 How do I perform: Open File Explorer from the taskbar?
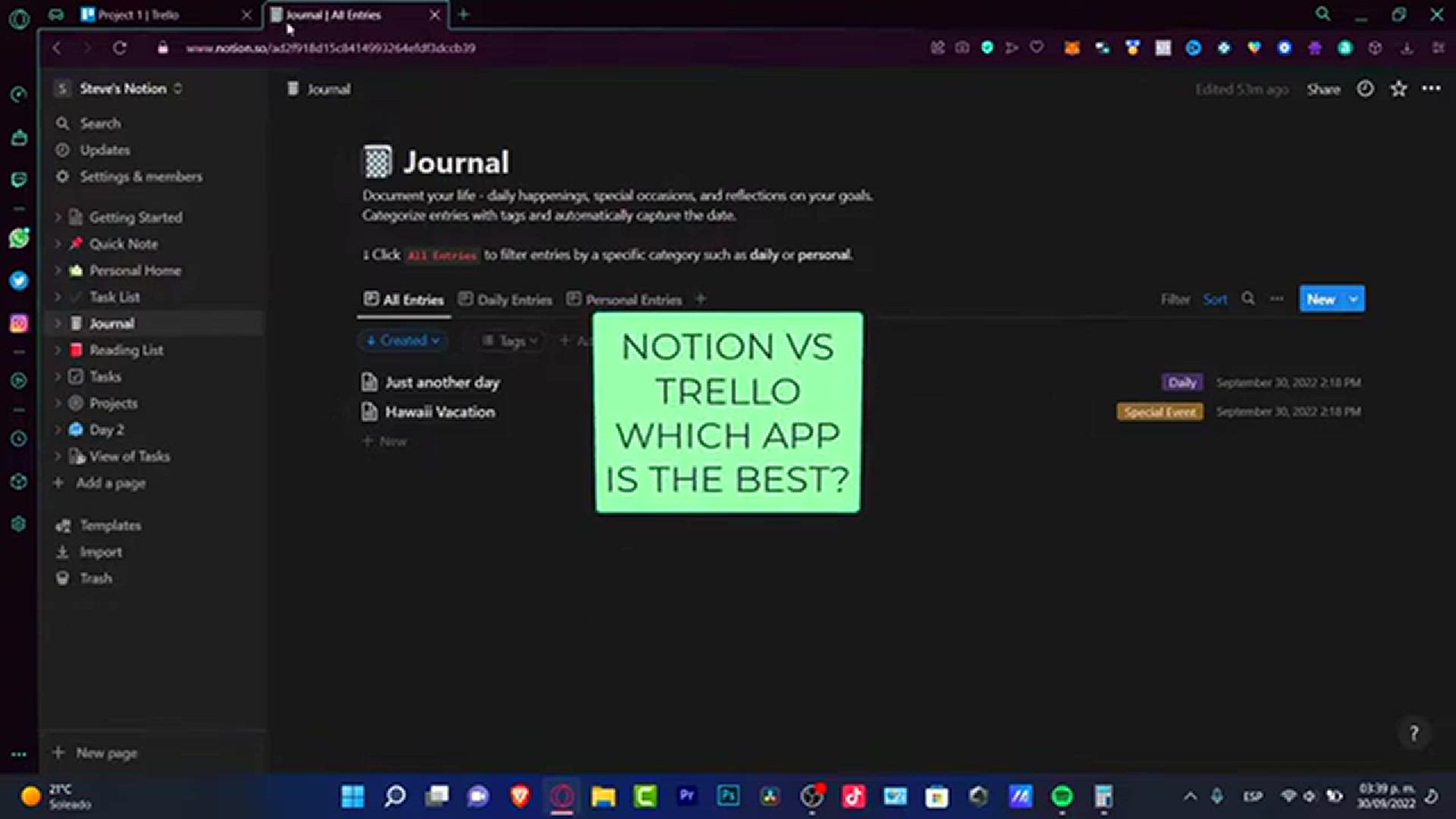[x=604, y=796]
